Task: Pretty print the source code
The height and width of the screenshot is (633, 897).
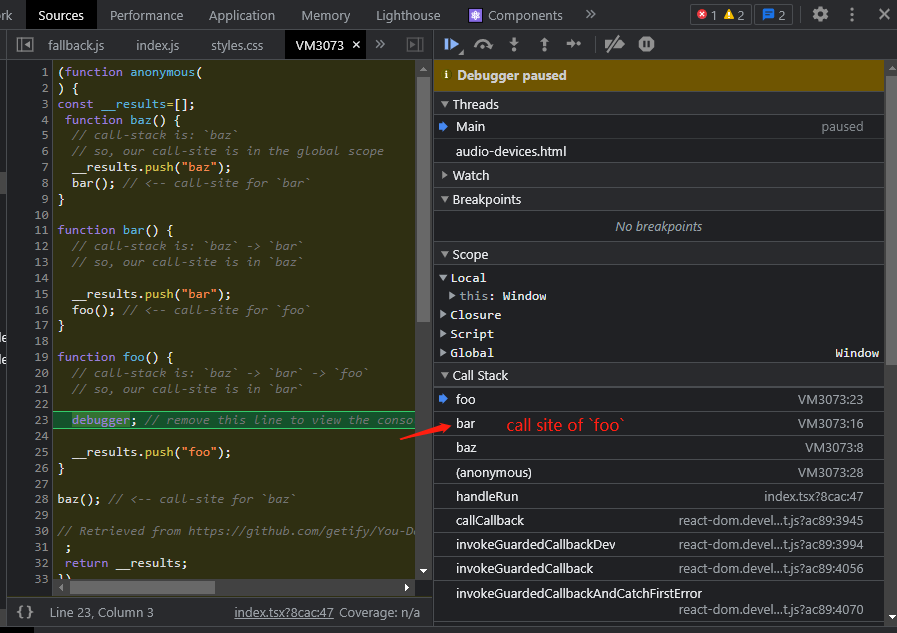Action: (x=25, y=612)
